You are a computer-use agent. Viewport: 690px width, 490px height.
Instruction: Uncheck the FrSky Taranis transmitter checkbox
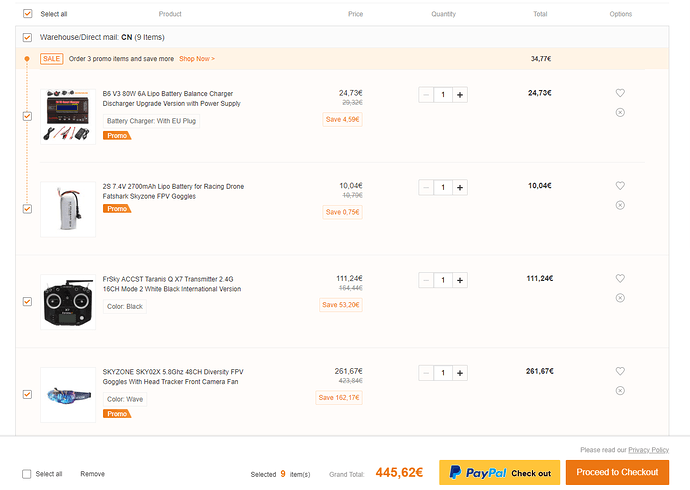[27, 301]
